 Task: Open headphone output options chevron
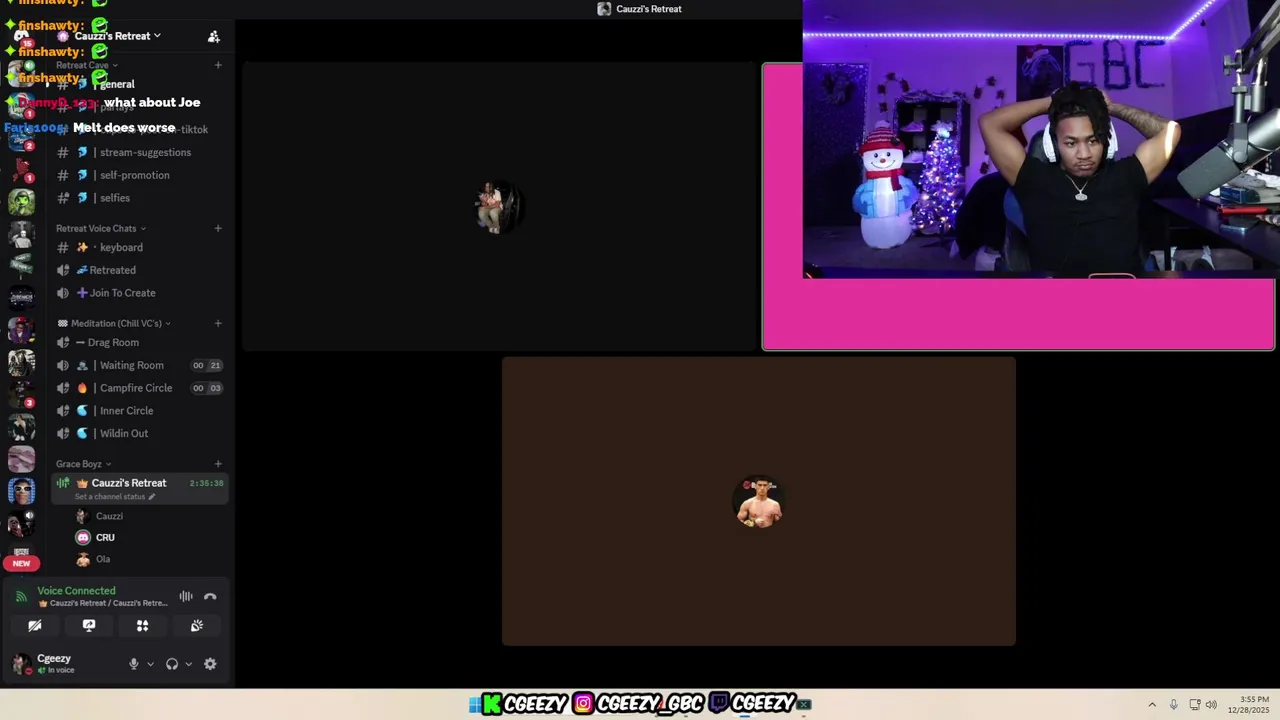tap(188, 664)
